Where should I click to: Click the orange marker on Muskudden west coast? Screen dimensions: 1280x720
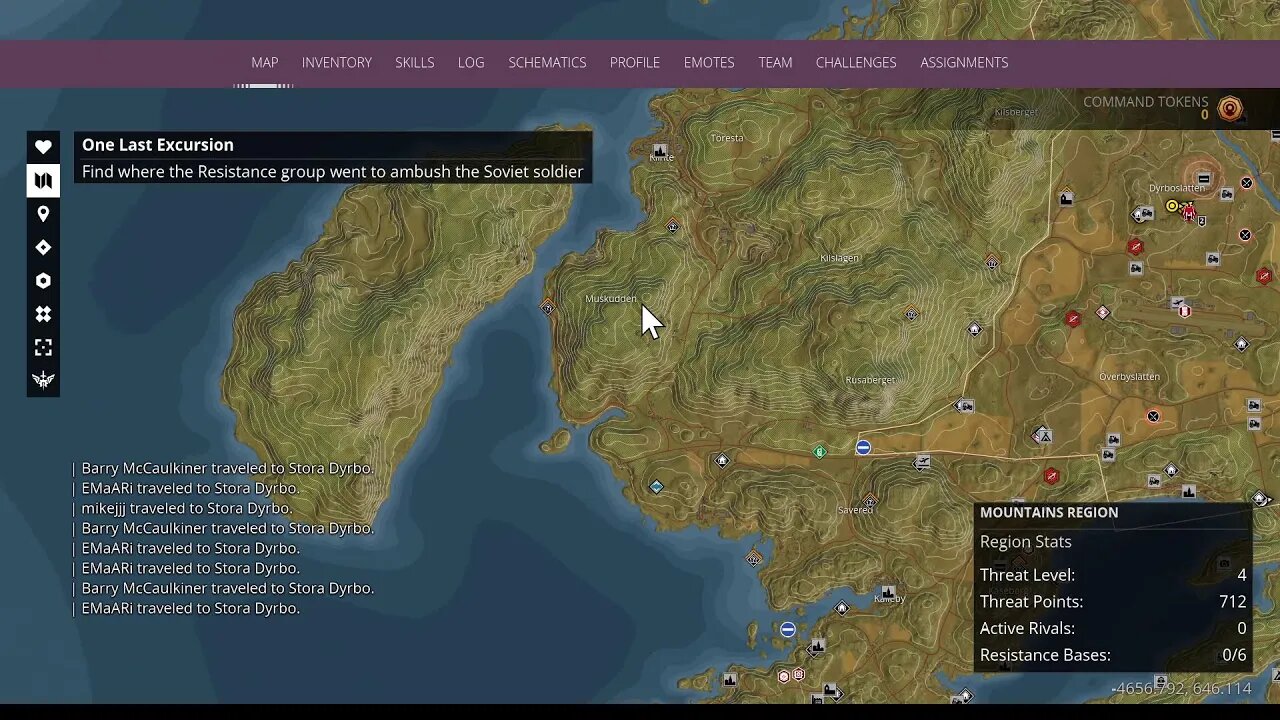coord(547,307)
